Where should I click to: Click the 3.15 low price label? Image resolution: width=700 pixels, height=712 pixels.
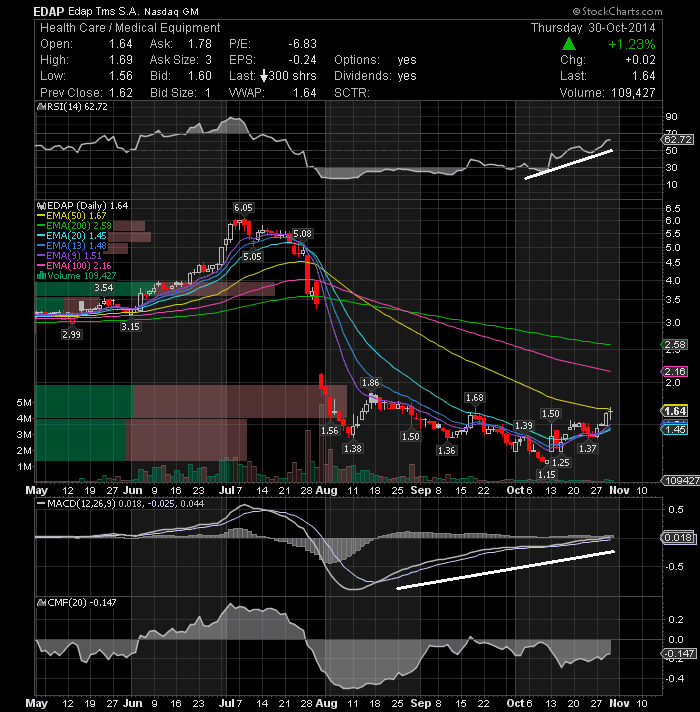pyautogui.click(x=130, y=326)
